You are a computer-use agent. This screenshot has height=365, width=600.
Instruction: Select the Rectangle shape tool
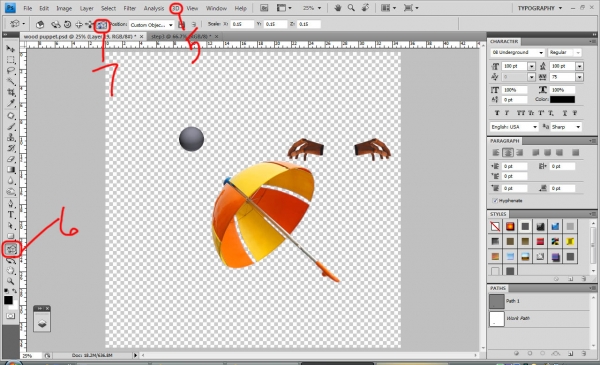[x=10, y=236]
